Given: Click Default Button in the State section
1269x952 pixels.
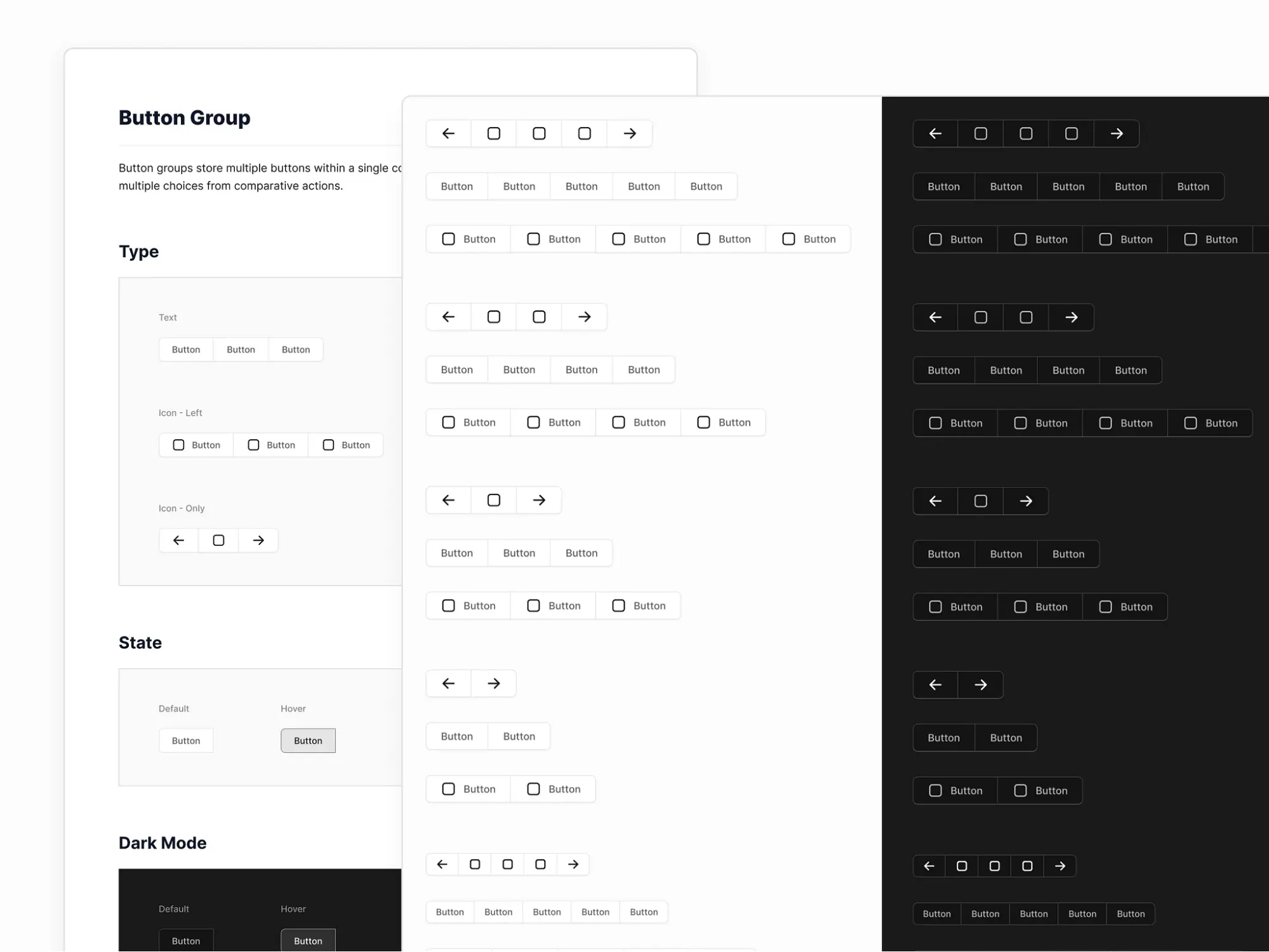Looking at the screenshot, I should (186, 741).
